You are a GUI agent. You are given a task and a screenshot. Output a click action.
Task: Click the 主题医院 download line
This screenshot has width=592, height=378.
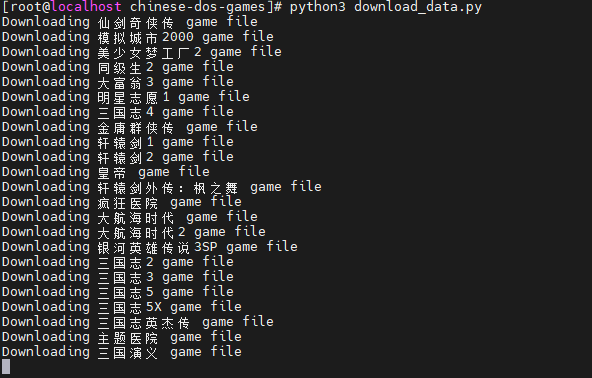122,337
